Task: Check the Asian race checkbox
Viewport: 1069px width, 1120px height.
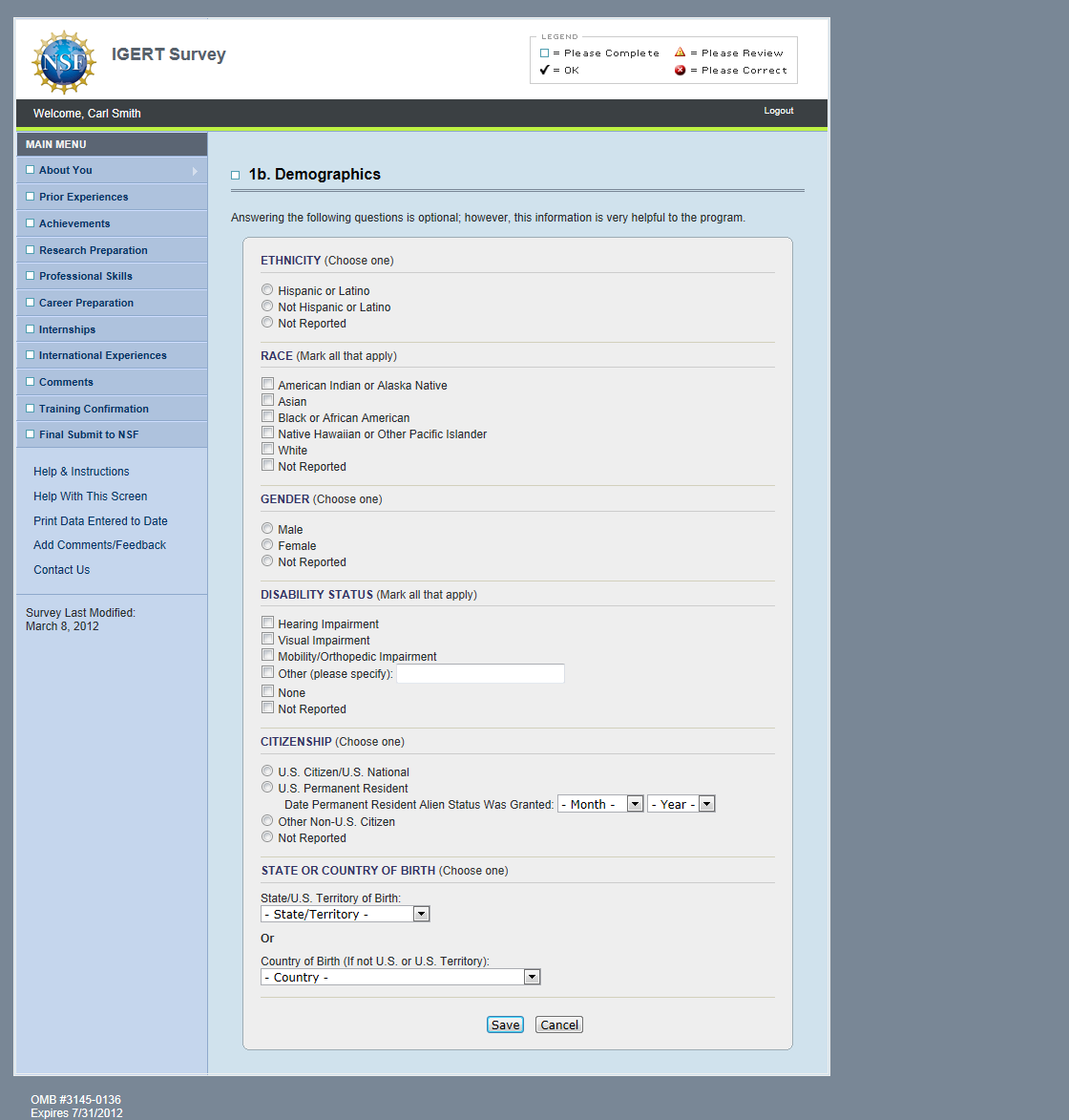Action: [x=268, y=401]
